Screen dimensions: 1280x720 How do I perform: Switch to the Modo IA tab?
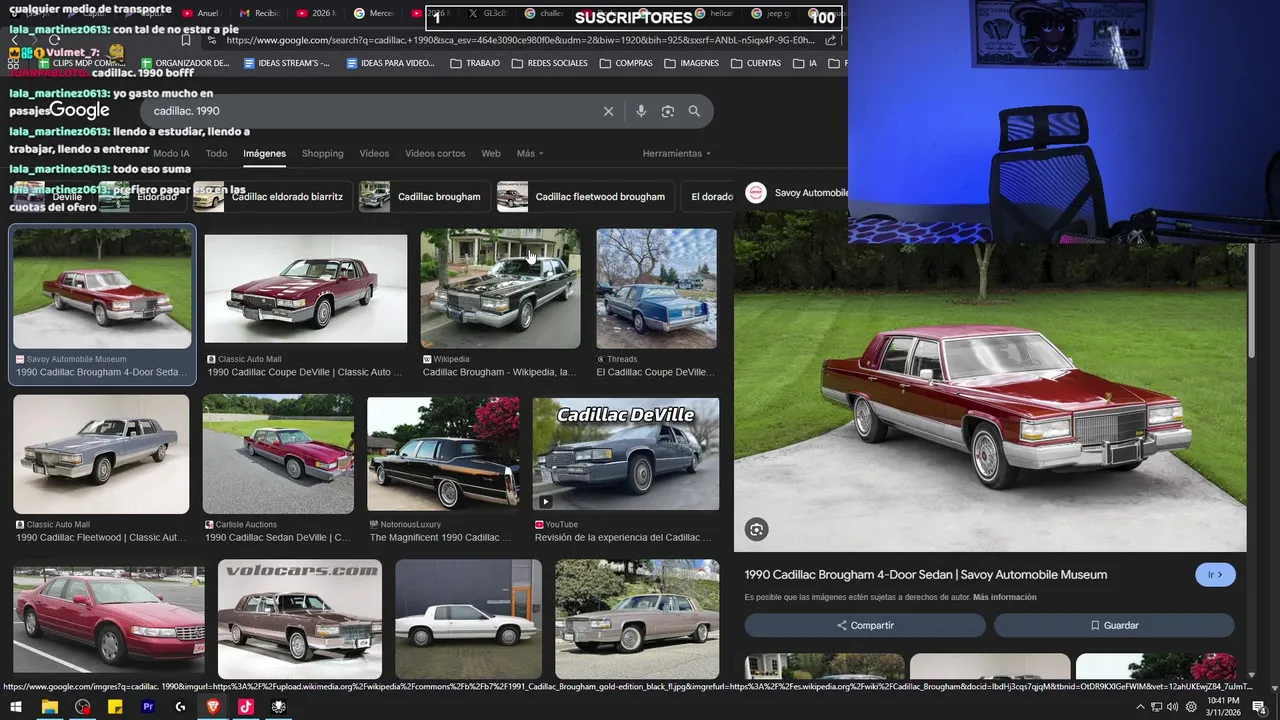coord(171,153)
